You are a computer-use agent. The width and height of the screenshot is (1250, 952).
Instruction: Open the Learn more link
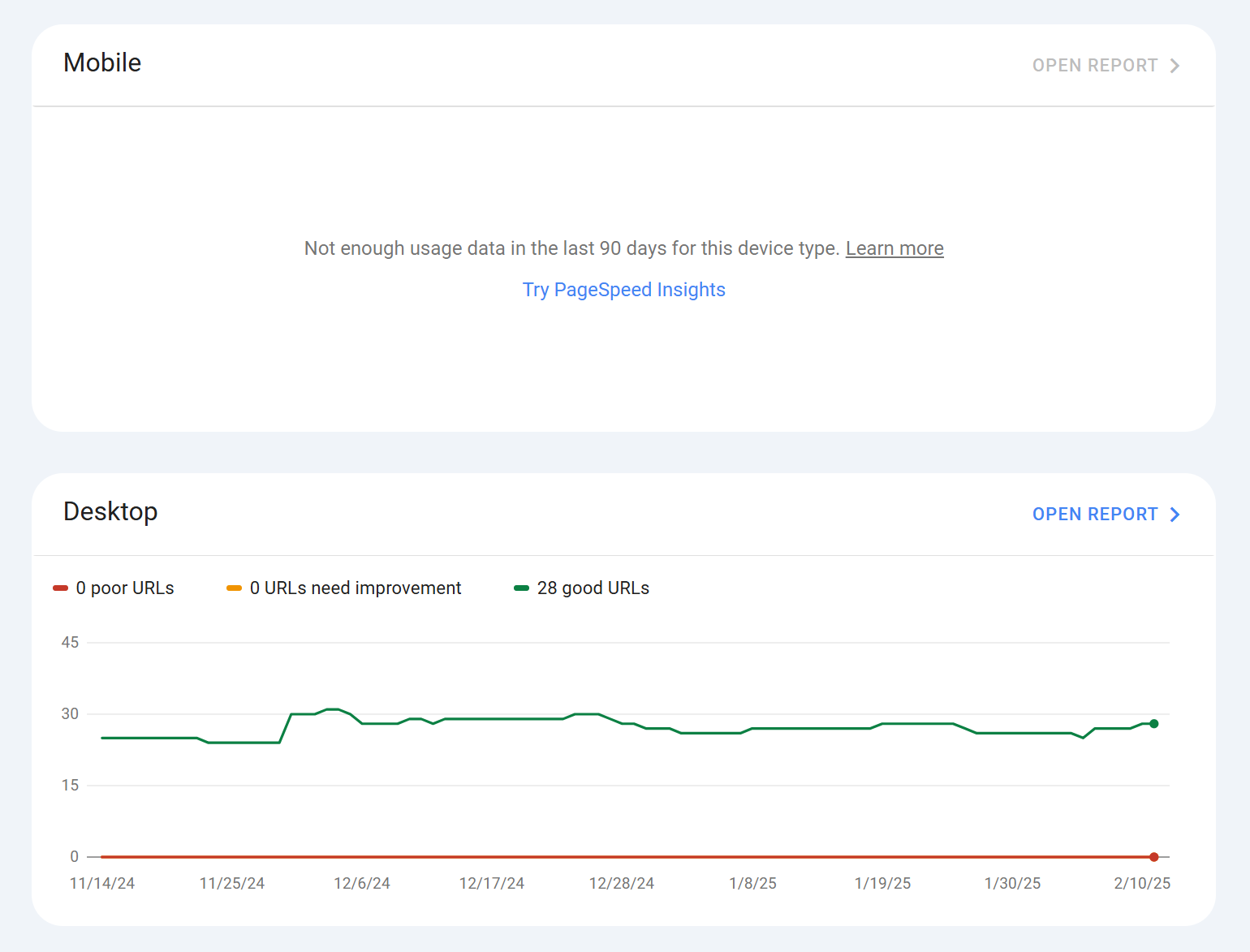point(894,248)
